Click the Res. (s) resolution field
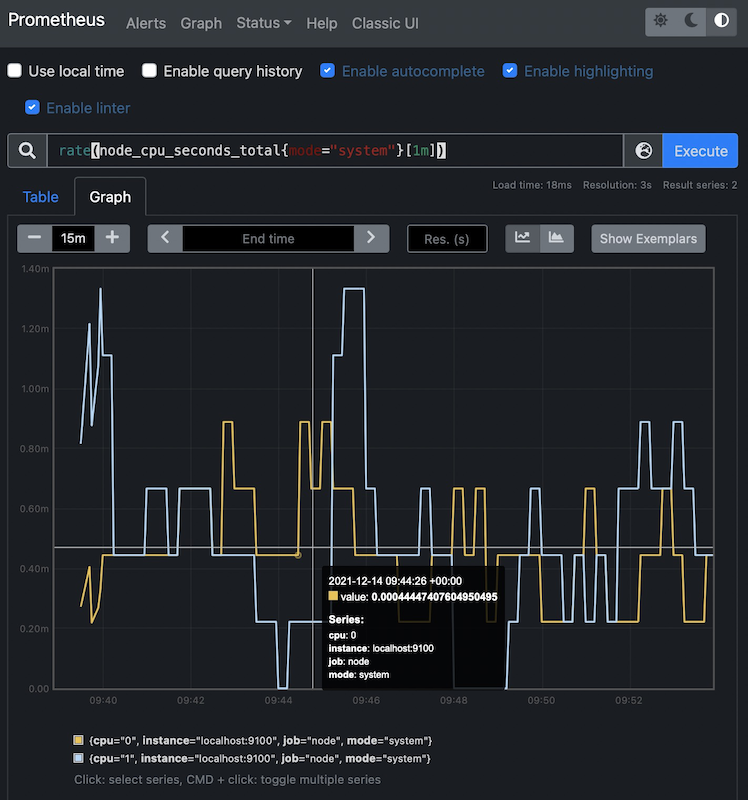 tap(447, 238)
